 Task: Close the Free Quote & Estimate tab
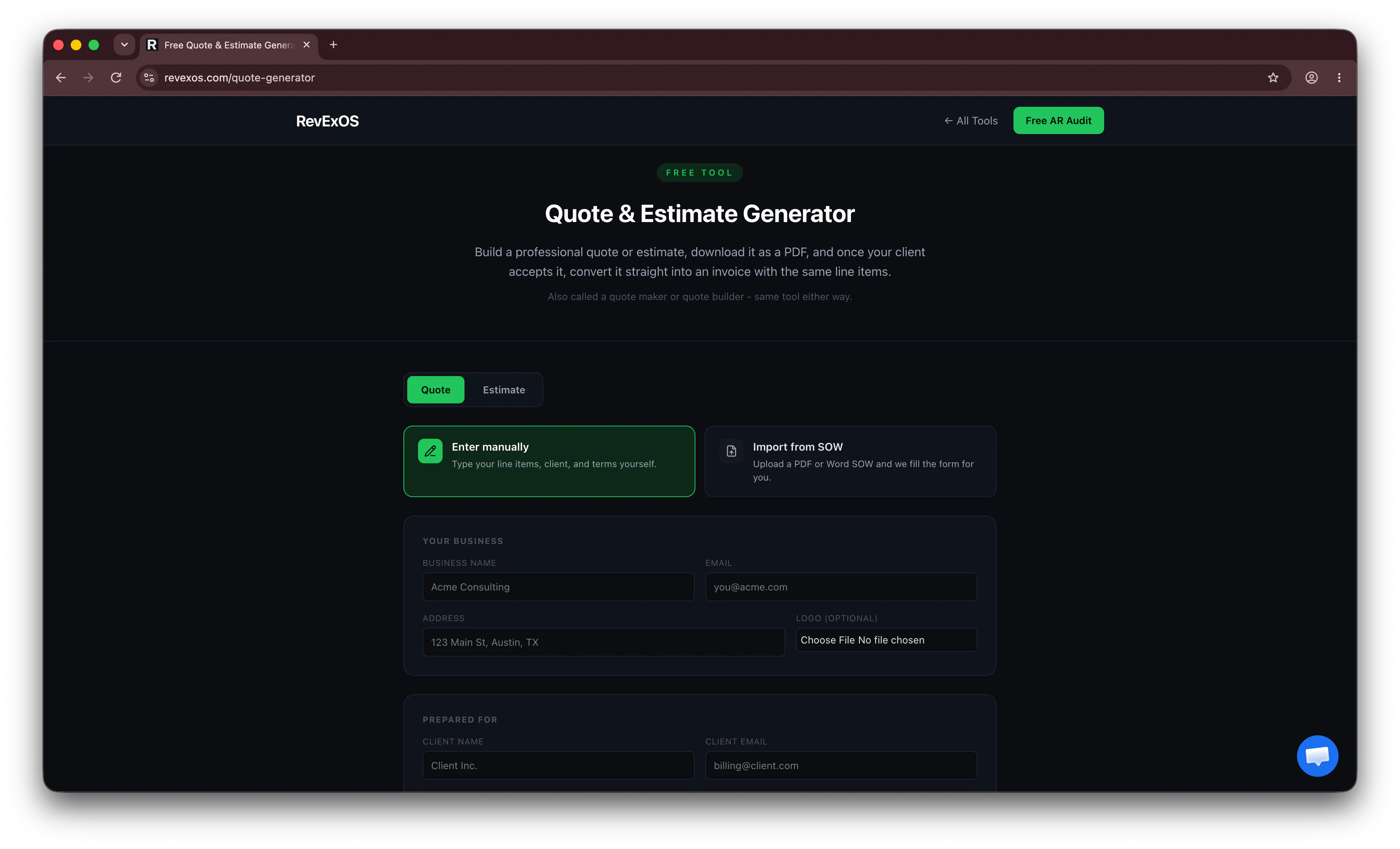307,45
